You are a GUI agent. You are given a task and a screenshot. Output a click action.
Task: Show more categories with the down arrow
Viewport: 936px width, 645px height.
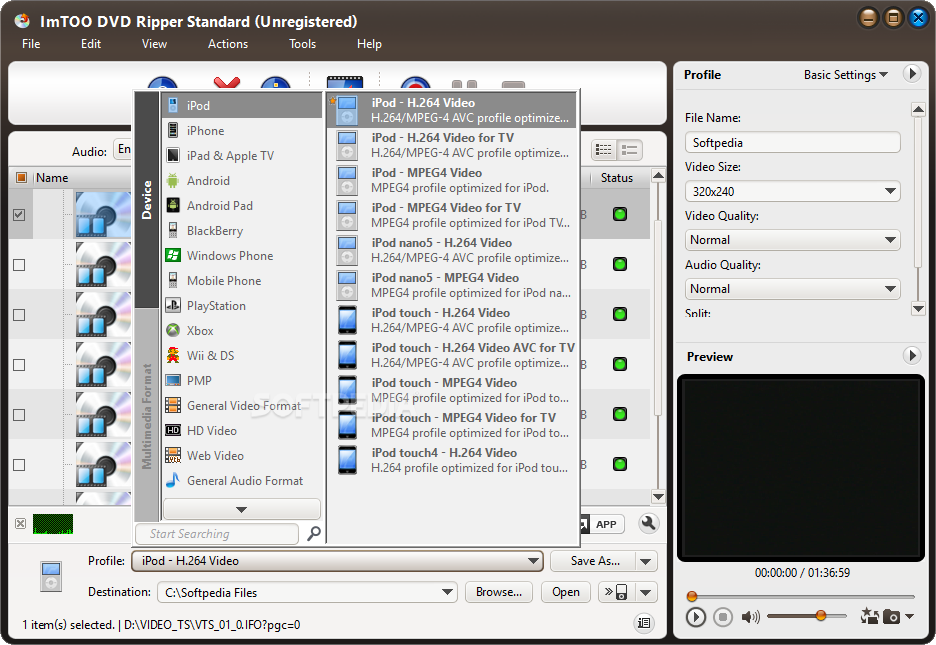pos(241,510)
